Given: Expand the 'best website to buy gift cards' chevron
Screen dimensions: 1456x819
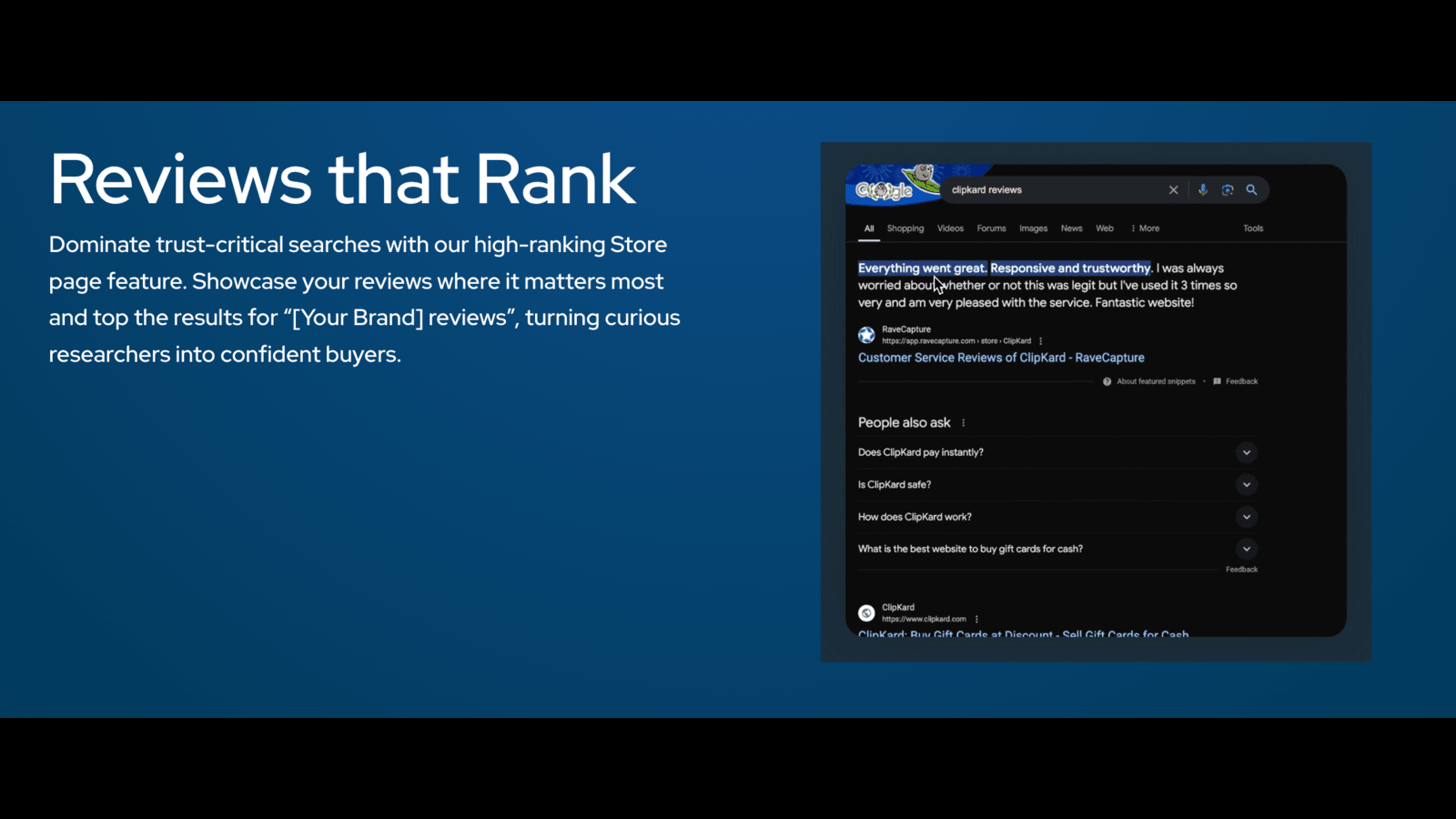Looking at the screenshot, I should [x=1247, y=549].
